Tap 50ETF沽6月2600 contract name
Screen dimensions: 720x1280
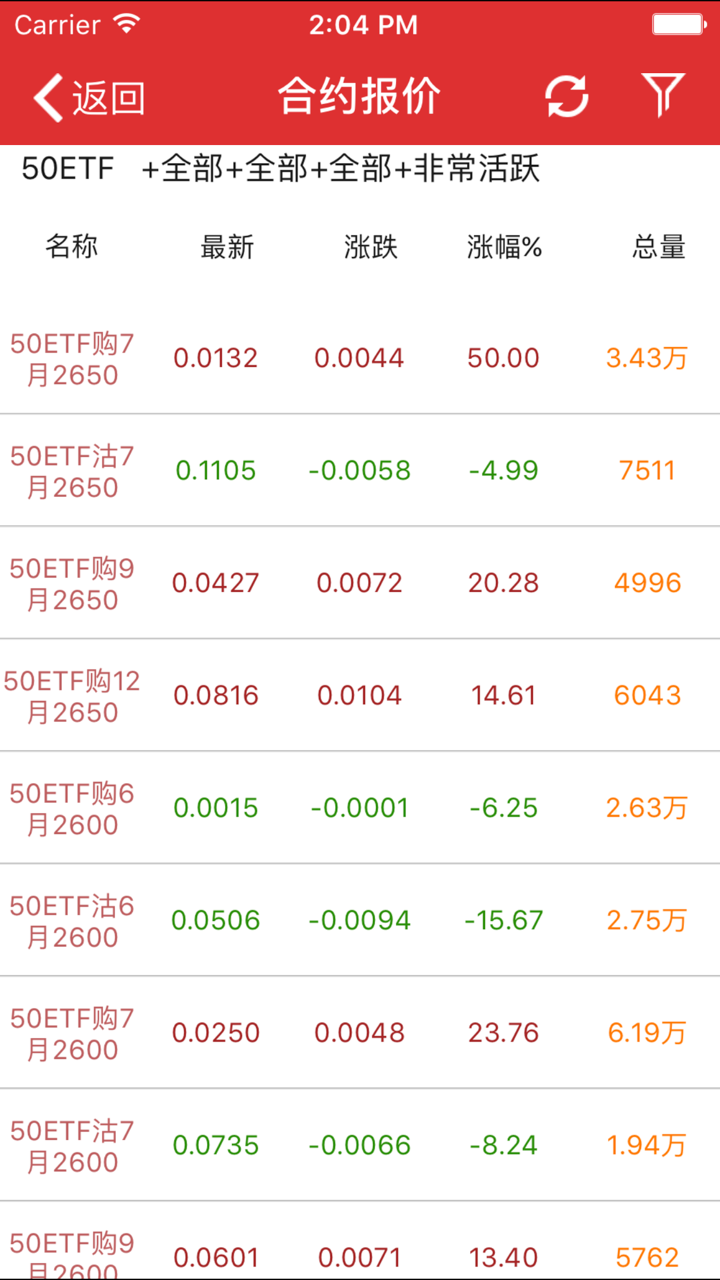pos(72,920)
